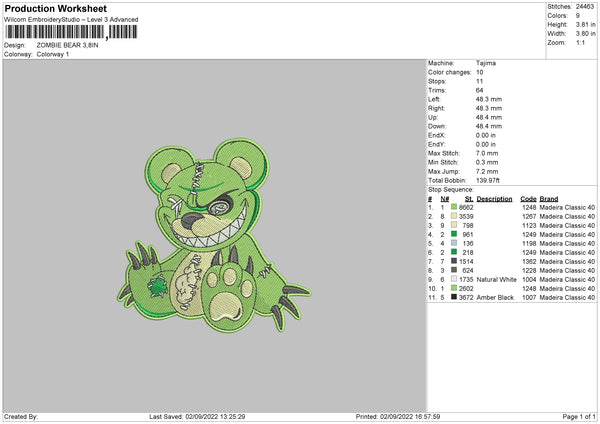Pick the dark green swatch beside 218
This screenshot has width=600, height=424.
click(x=454, y=252)
